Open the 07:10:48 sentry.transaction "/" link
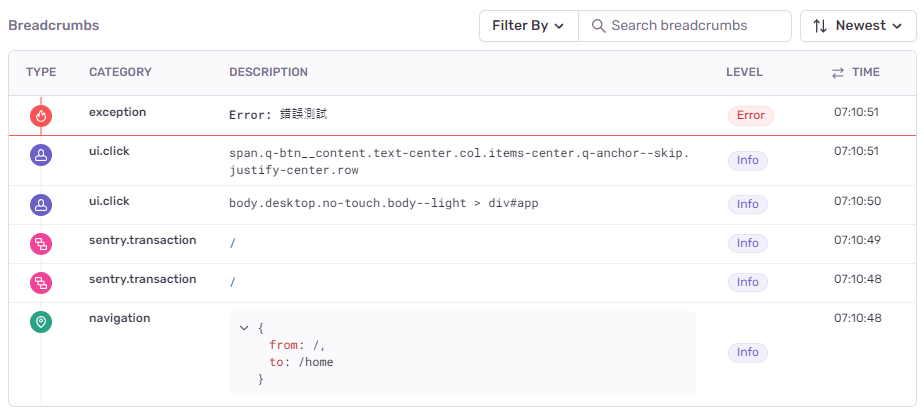Viewport: 924px width, 416px height. 232,282
